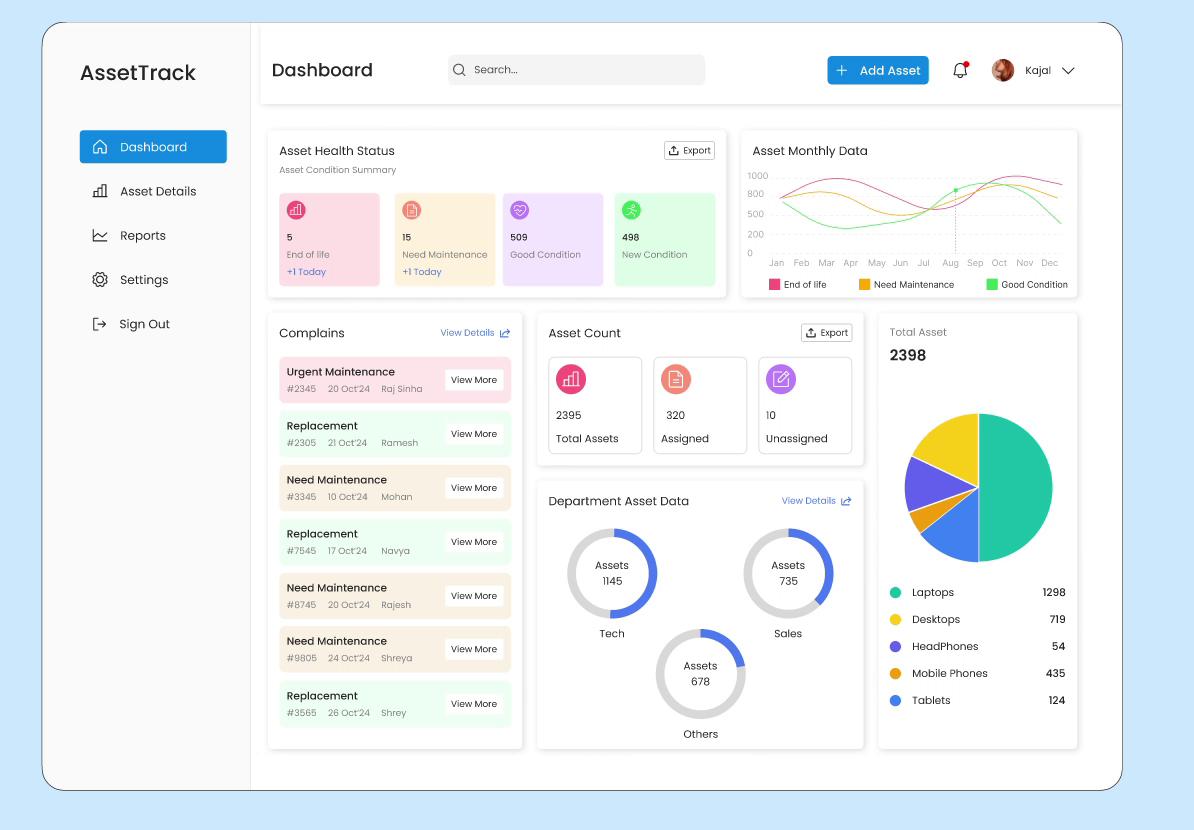Open View Details in Complains panel
The width and height of the screenshot is (1194, 830).
pyautogui.click(x=475, y=333)
